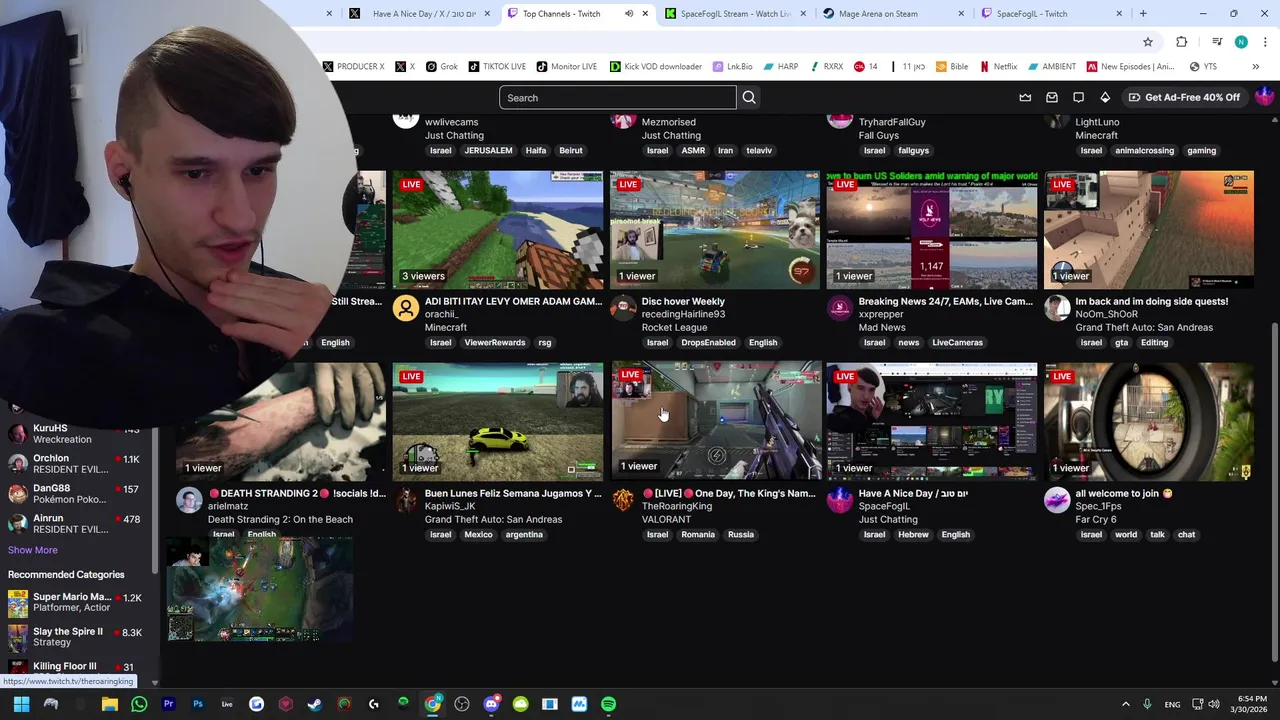
Task: Open the taskbar volume speaker control
Action: (1214, 704)
